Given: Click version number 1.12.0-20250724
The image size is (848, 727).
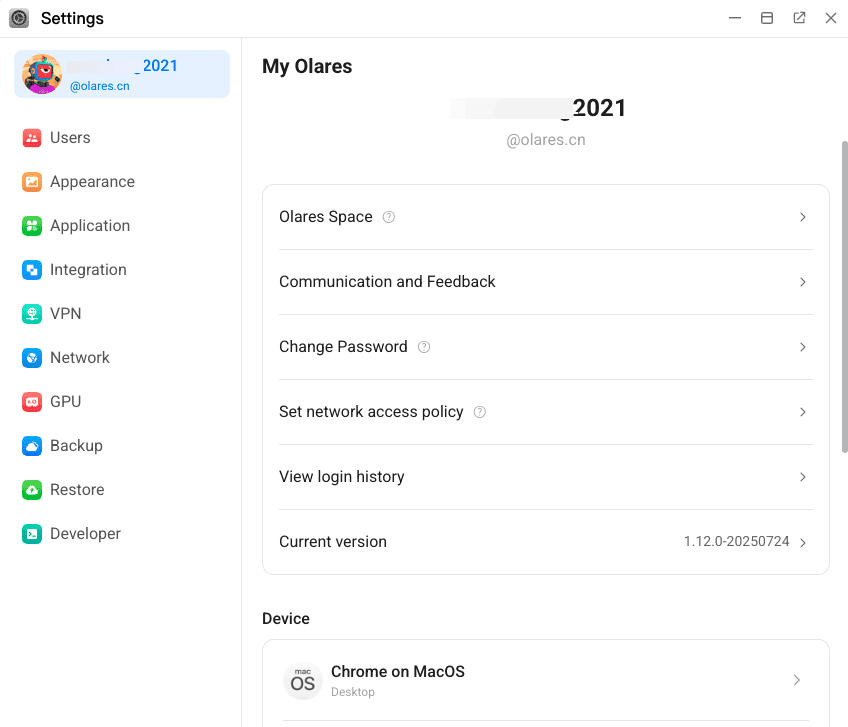Looking at the screenshot, I should coord(737,541).
